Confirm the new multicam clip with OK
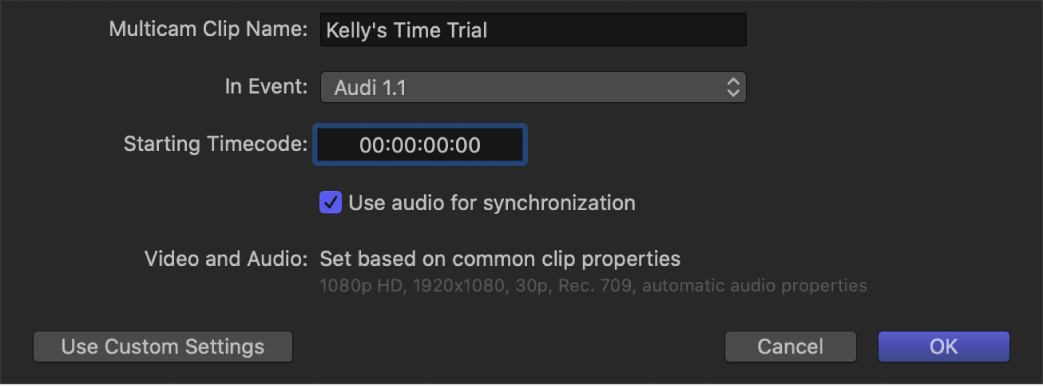This screenshot has height=386, width=1043. point(943,347)
